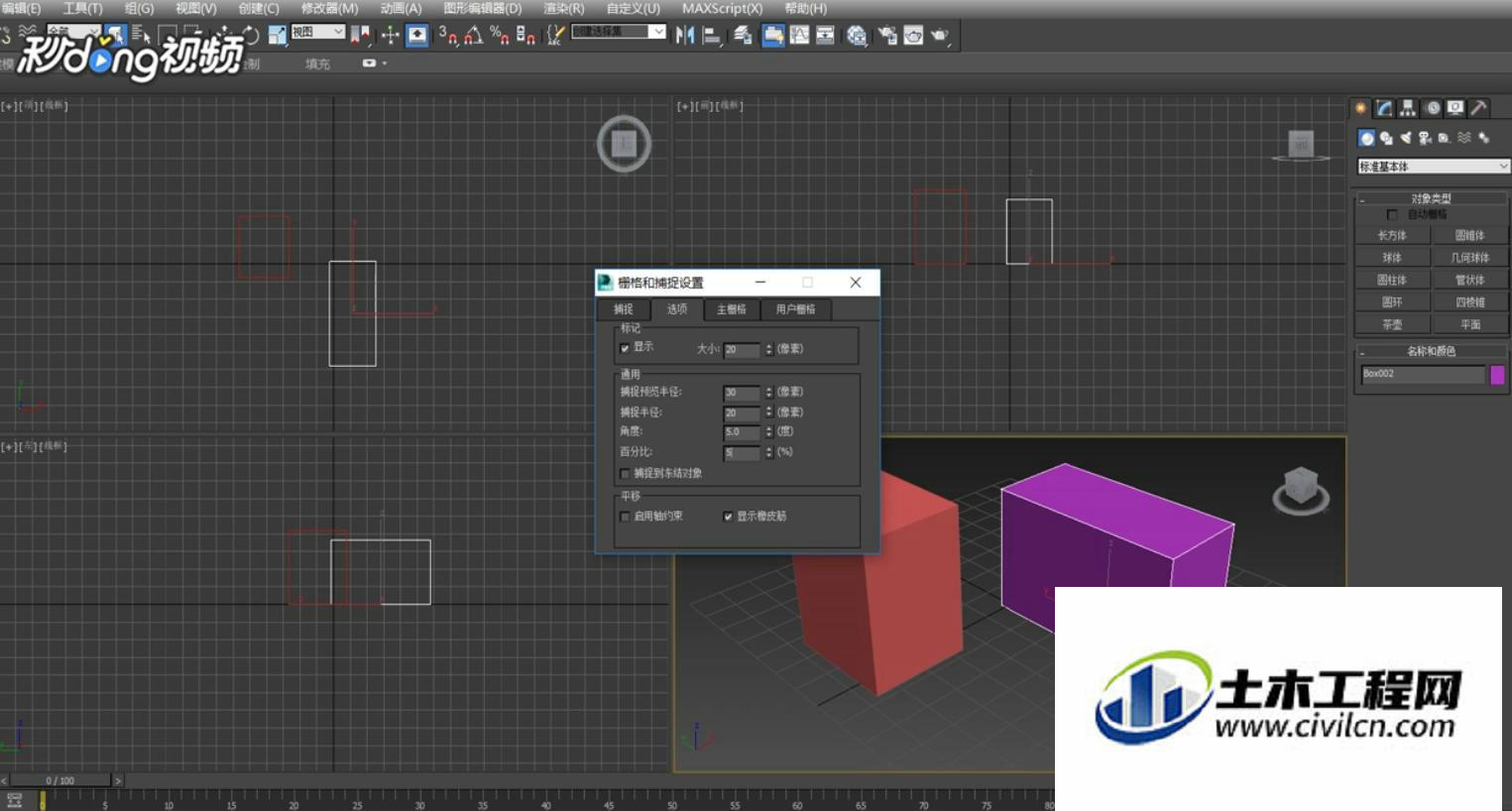
Task: Switch to the 用户栅格 tab
Action: tap(795, 309)
